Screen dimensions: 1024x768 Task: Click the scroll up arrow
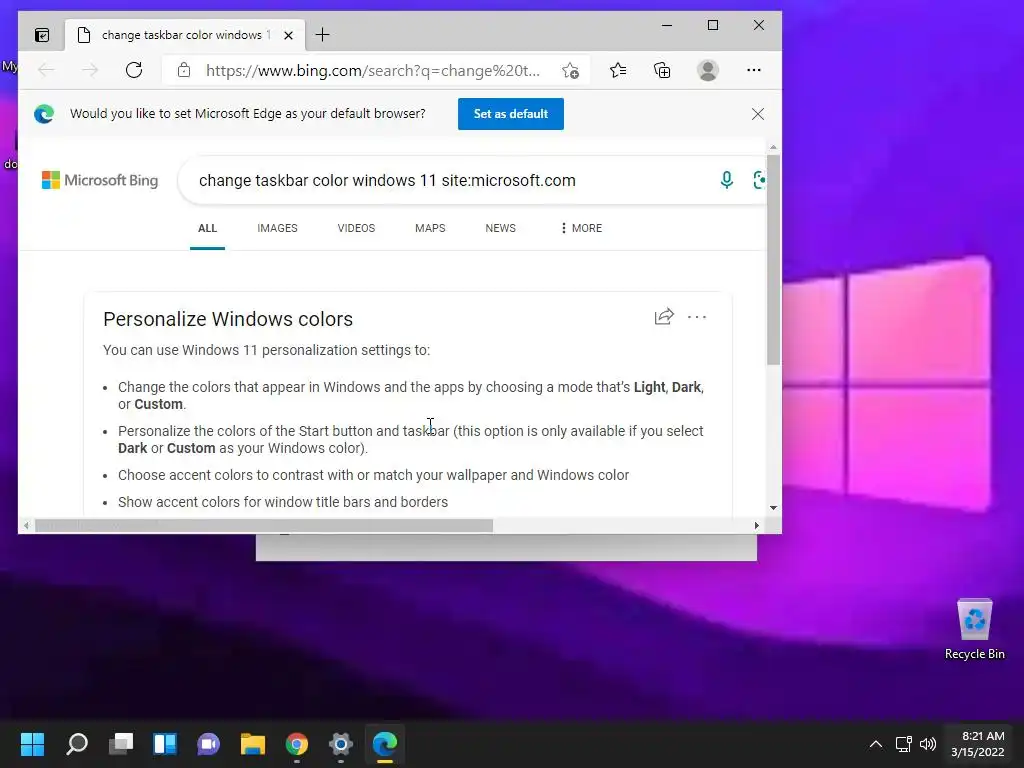(x=773, y=148)
